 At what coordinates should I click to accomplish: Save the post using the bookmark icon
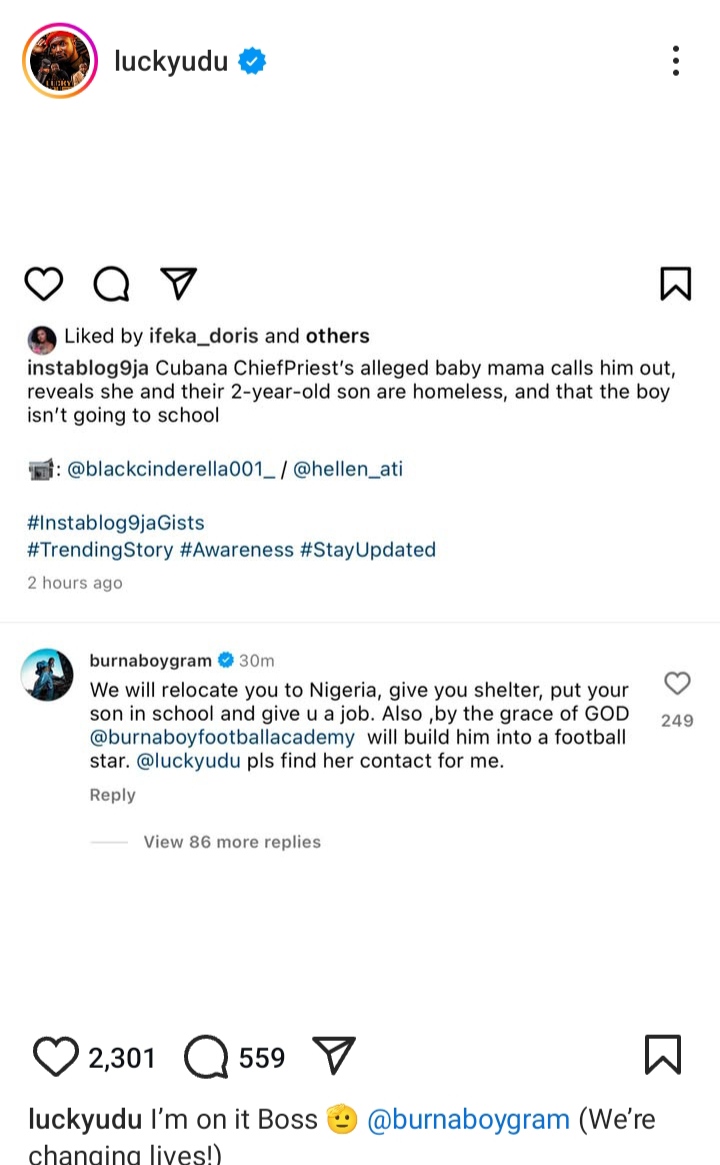coord(675,284)
